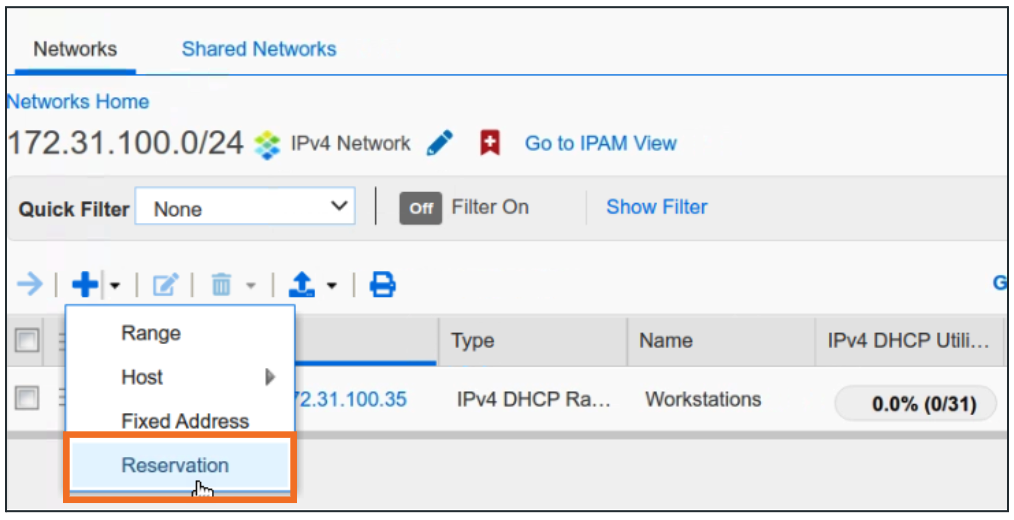This screenshot has height=520, width=1014.
Task: Click the grayed edit icon in toolbar
Action: pyautogui.click(x=164, y=286)
